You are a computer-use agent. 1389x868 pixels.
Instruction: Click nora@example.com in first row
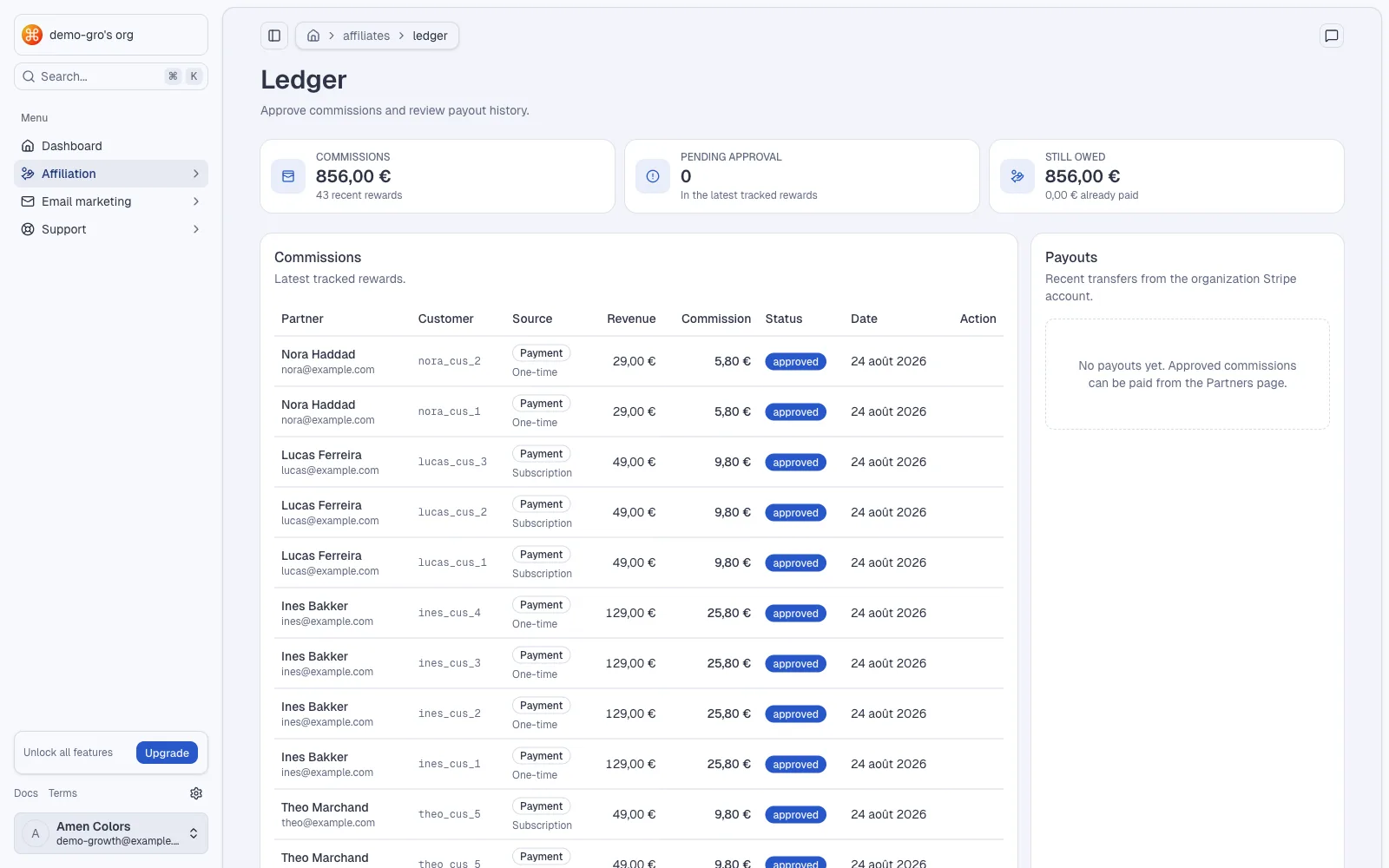[328, 370]
